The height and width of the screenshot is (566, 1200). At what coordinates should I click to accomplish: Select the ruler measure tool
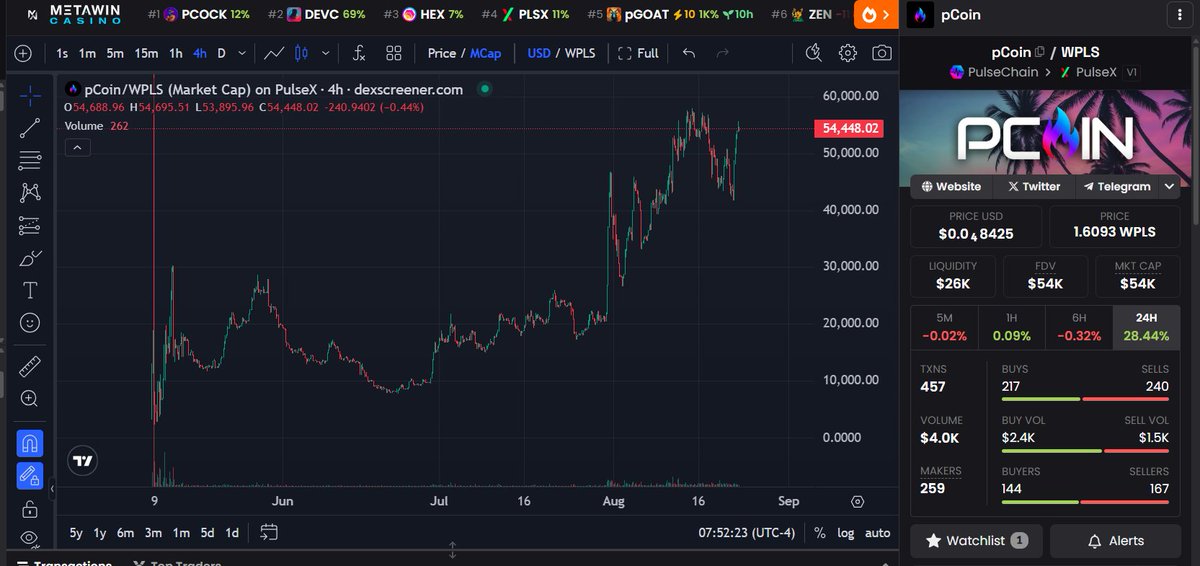(x=30, y=365)
